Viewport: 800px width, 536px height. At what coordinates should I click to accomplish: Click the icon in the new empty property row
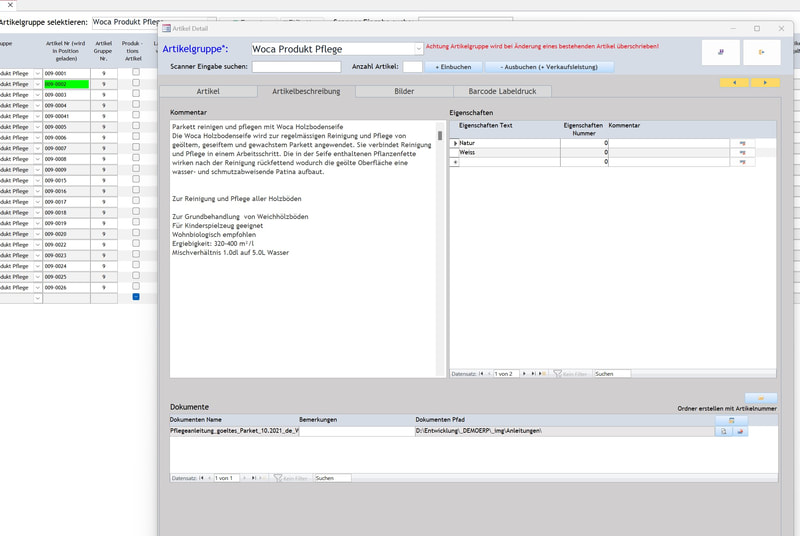742,162
